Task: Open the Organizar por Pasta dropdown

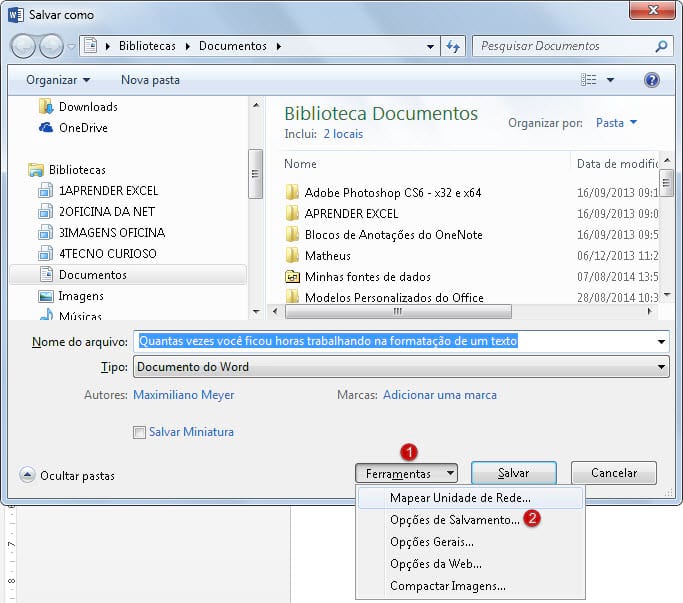Action: (x=616, y=123)
